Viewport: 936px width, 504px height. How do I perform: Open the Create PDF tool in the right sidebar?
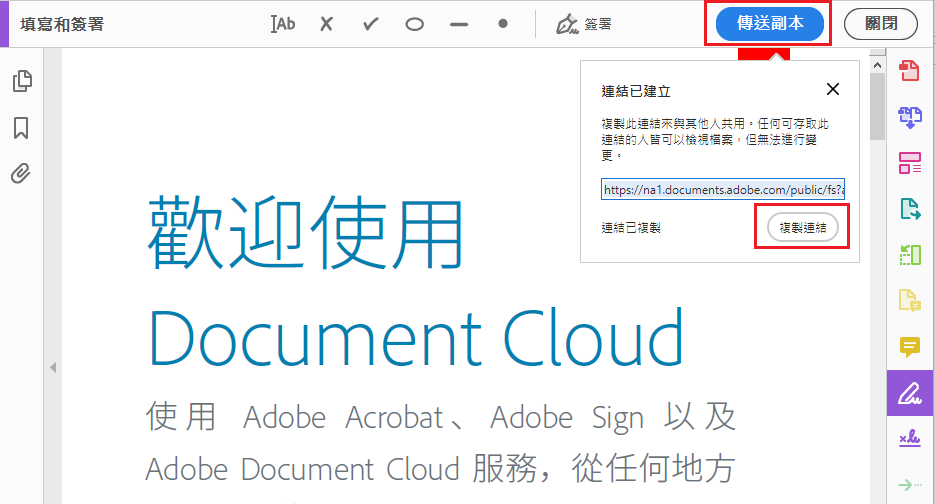pyautogui.click(x=909, y=70)
